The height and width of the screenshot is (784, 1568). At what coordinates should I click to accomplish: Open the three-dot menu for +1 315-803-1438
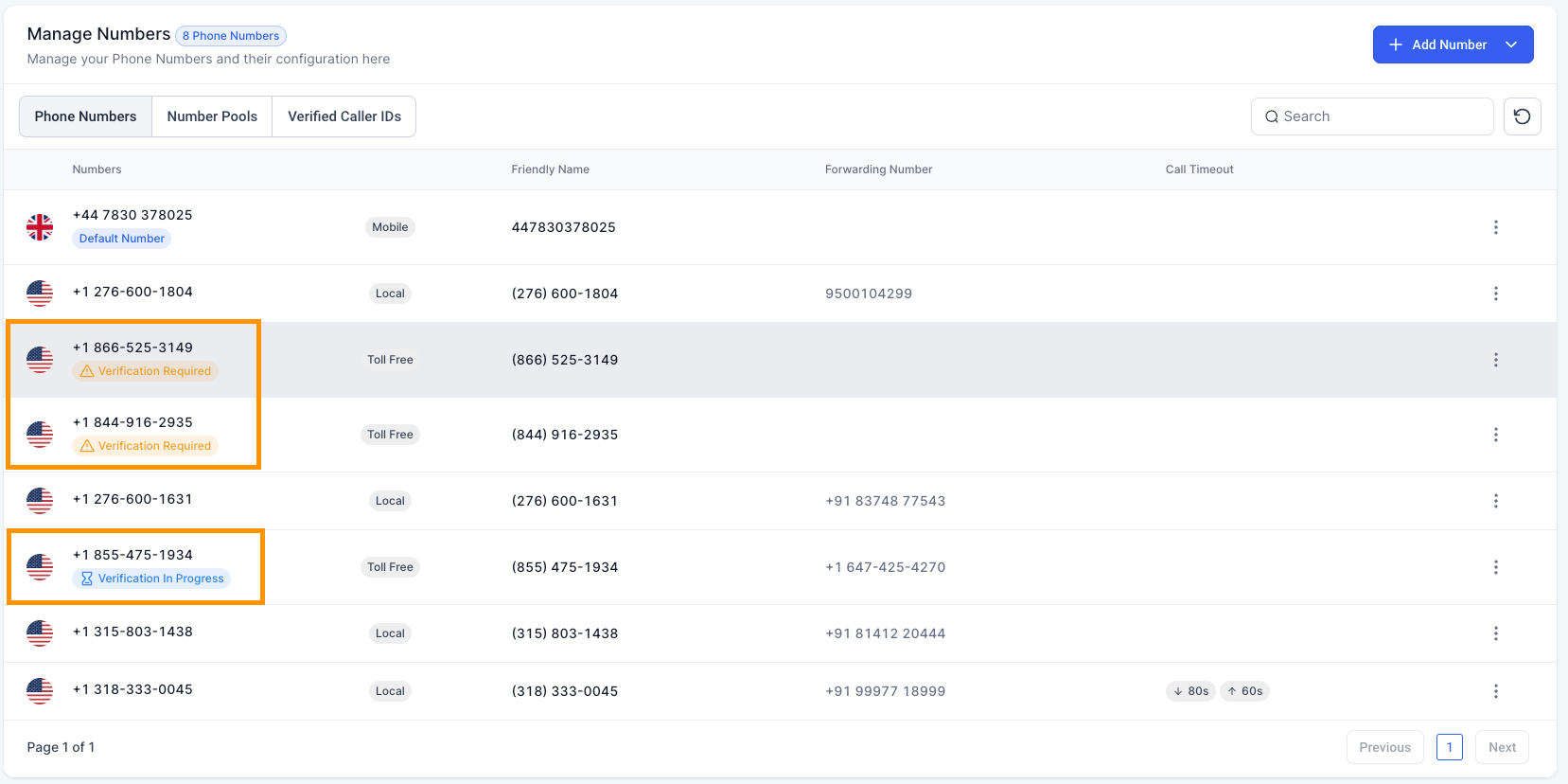[1495, 633]
